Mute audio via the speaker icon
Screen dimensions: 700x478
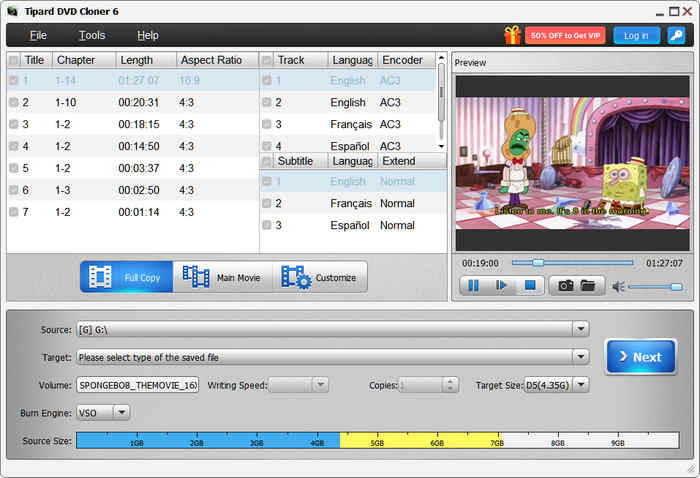coord(618,287)
